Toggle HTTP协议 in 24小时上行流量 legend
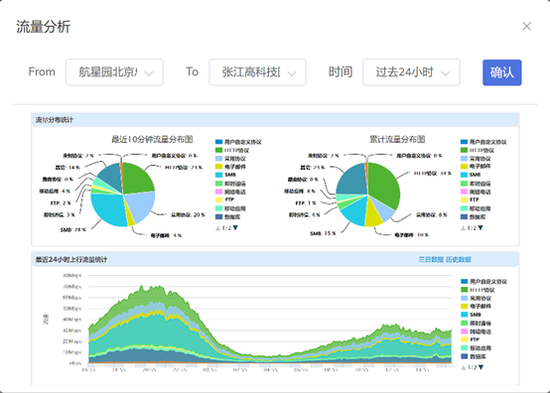Screen dimensions: 550x393 click(x=477, y=290)
